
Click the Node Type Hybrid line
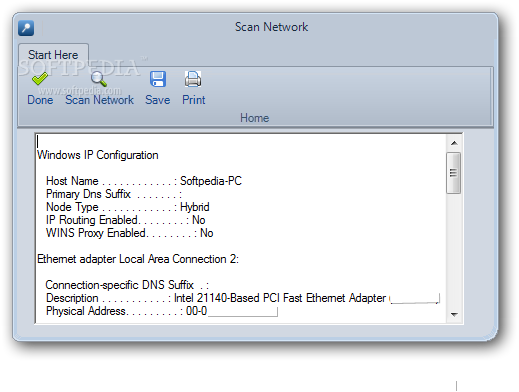[x=128, y=207]
